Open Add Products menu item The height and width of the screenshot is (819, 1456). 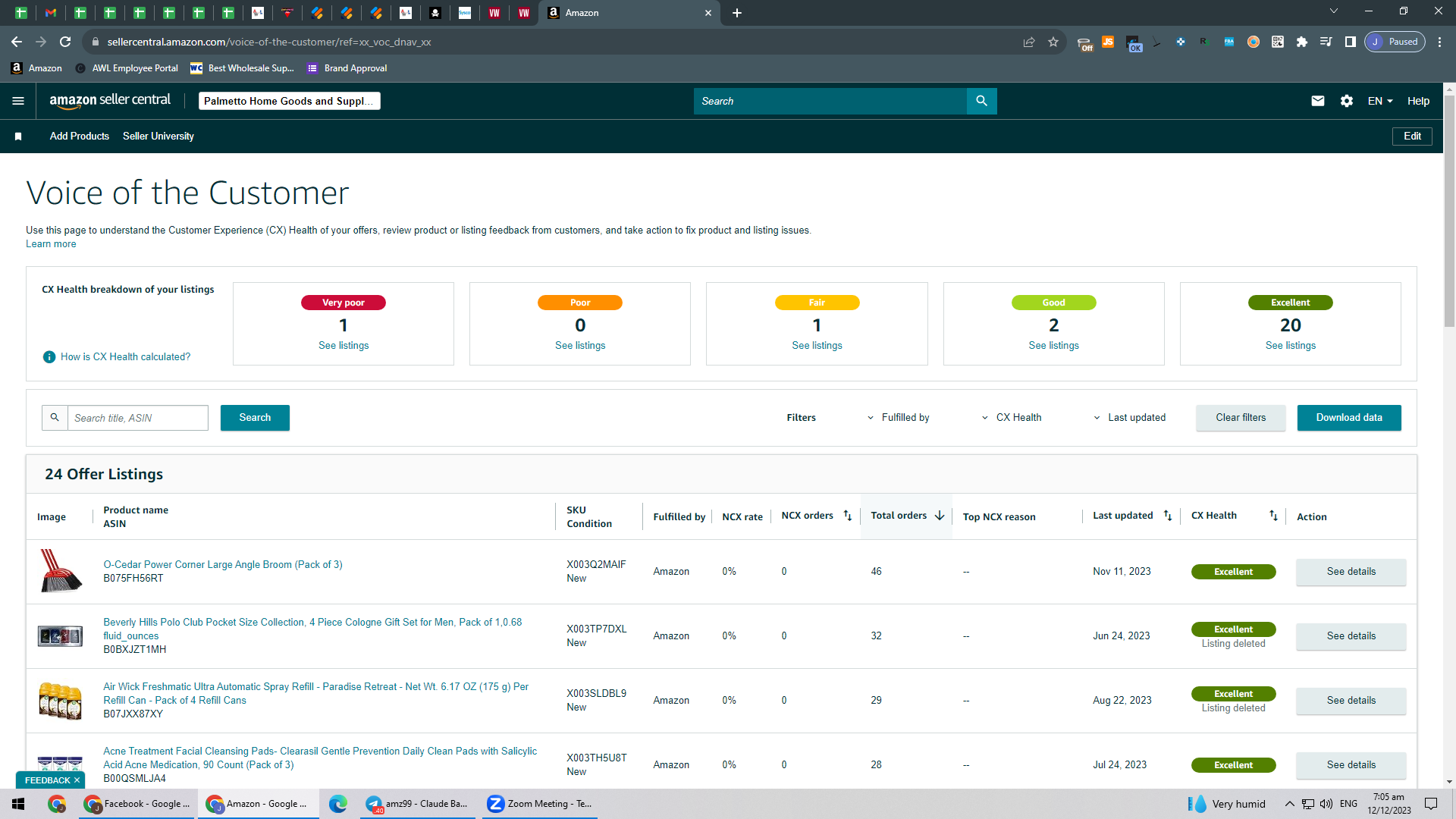coord(80,136)
